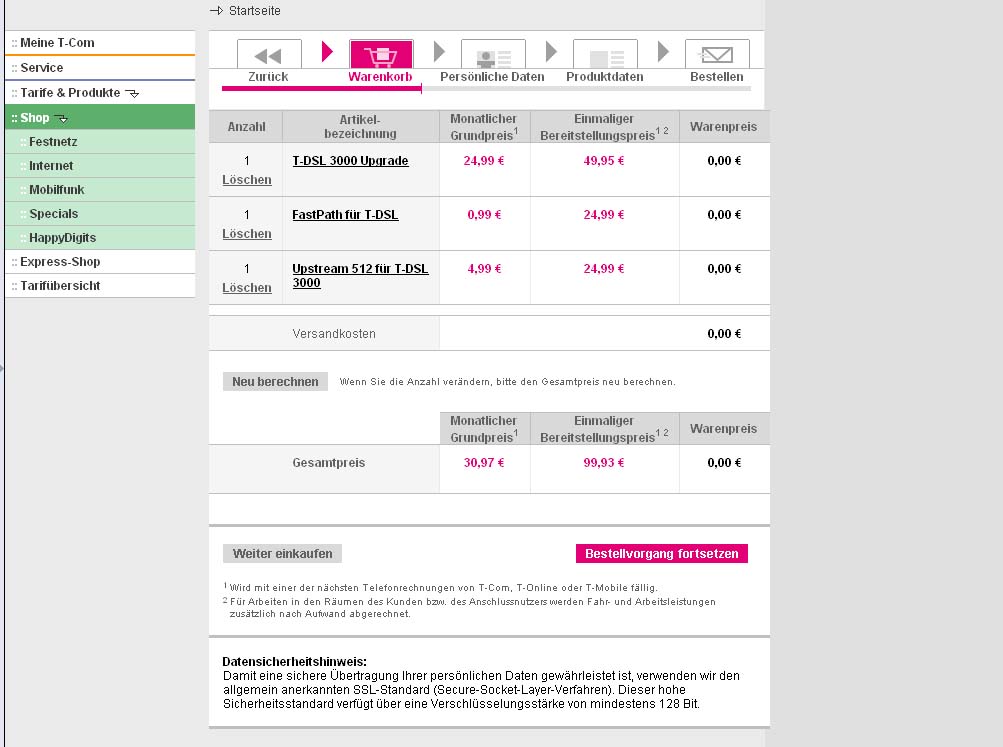Click the 0,99 € FastPath monthly price
Screen dimensions: 1003x747
click(x=484, y=215)
